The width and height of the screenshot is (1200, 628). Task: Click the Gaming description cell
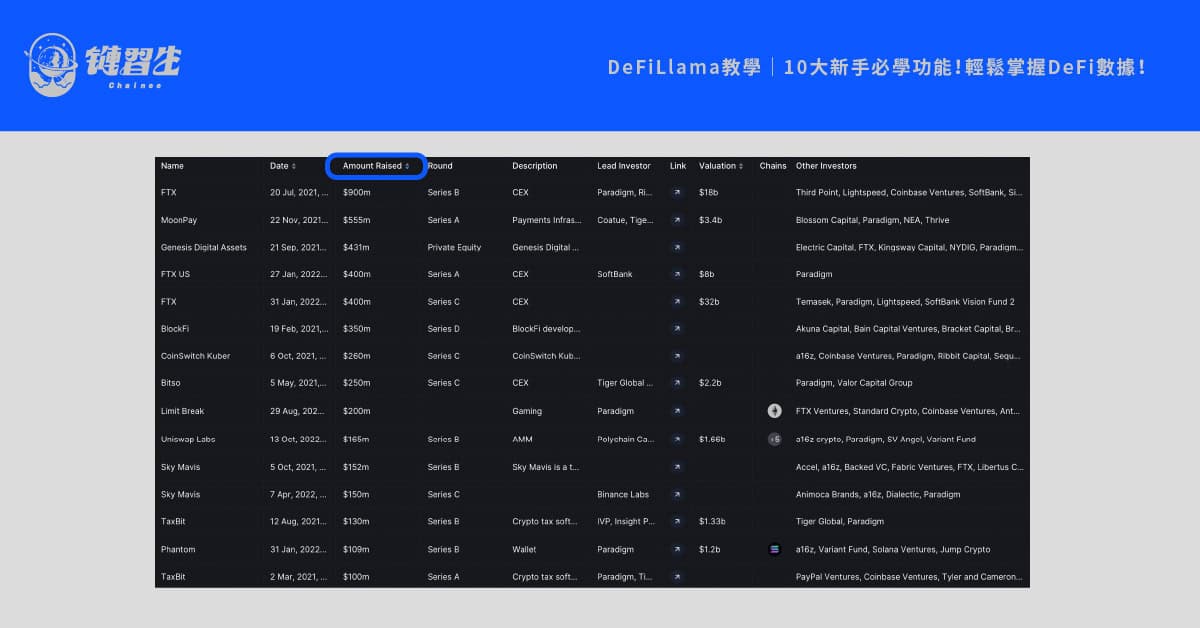pyautogui.click(x=527, y=411)
